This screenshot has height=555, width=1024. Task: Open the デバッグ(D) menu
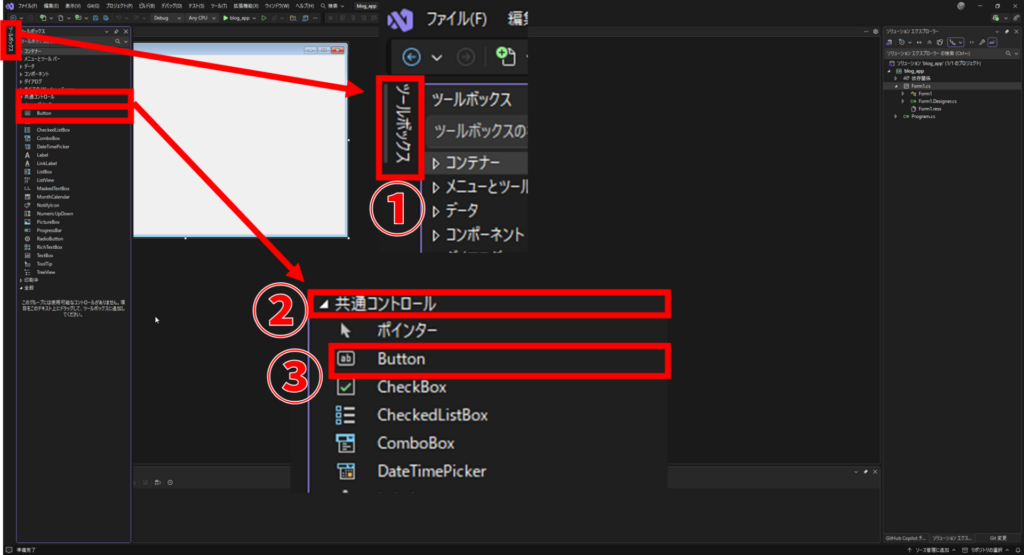click(171, 6)
